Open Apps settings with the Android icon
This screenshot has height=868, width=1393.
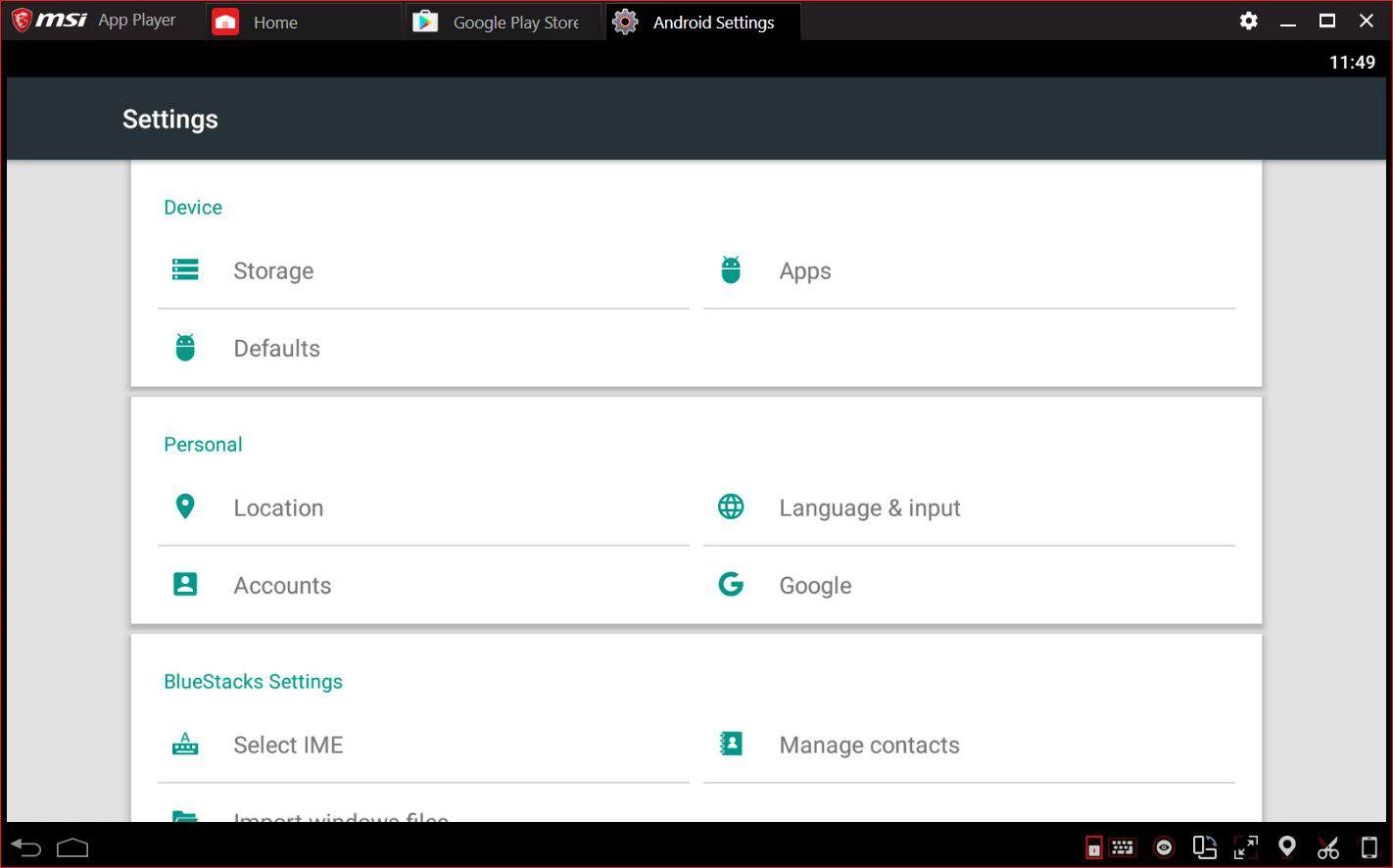coord(731,270)
